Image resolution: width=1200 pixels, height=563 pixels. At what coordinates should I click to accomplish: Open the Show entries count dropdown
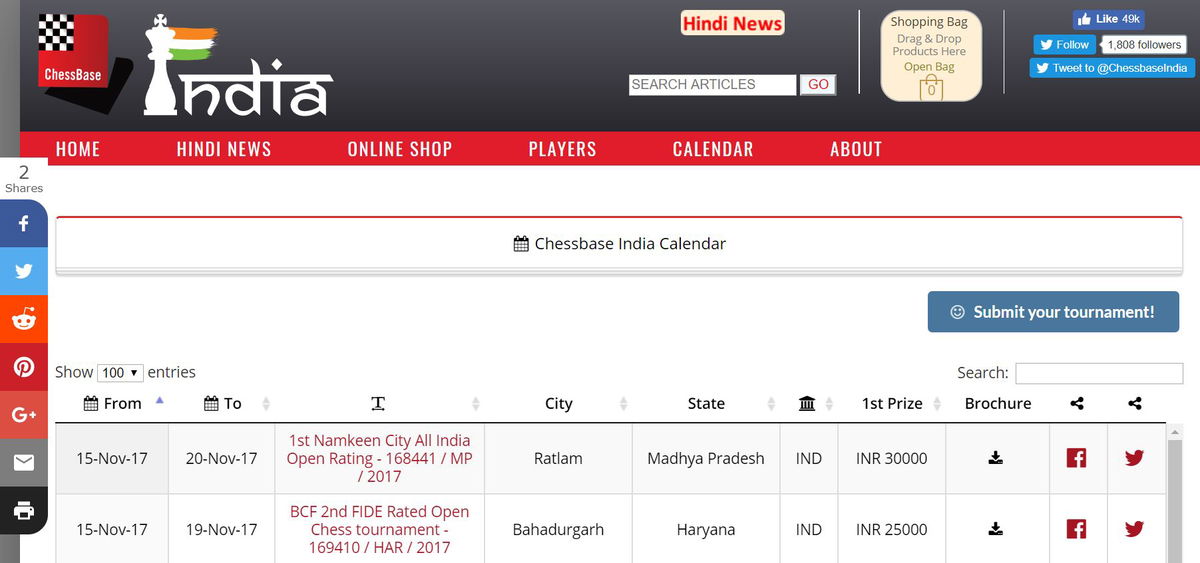coord(120,373)
